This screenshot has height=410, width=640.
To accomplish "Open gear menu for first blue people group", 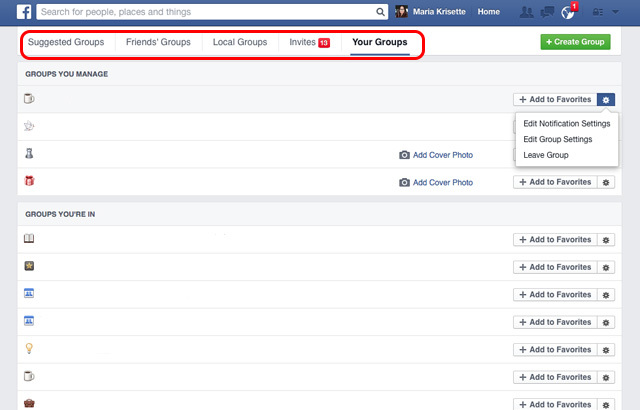I will click(x=606, y=295).
